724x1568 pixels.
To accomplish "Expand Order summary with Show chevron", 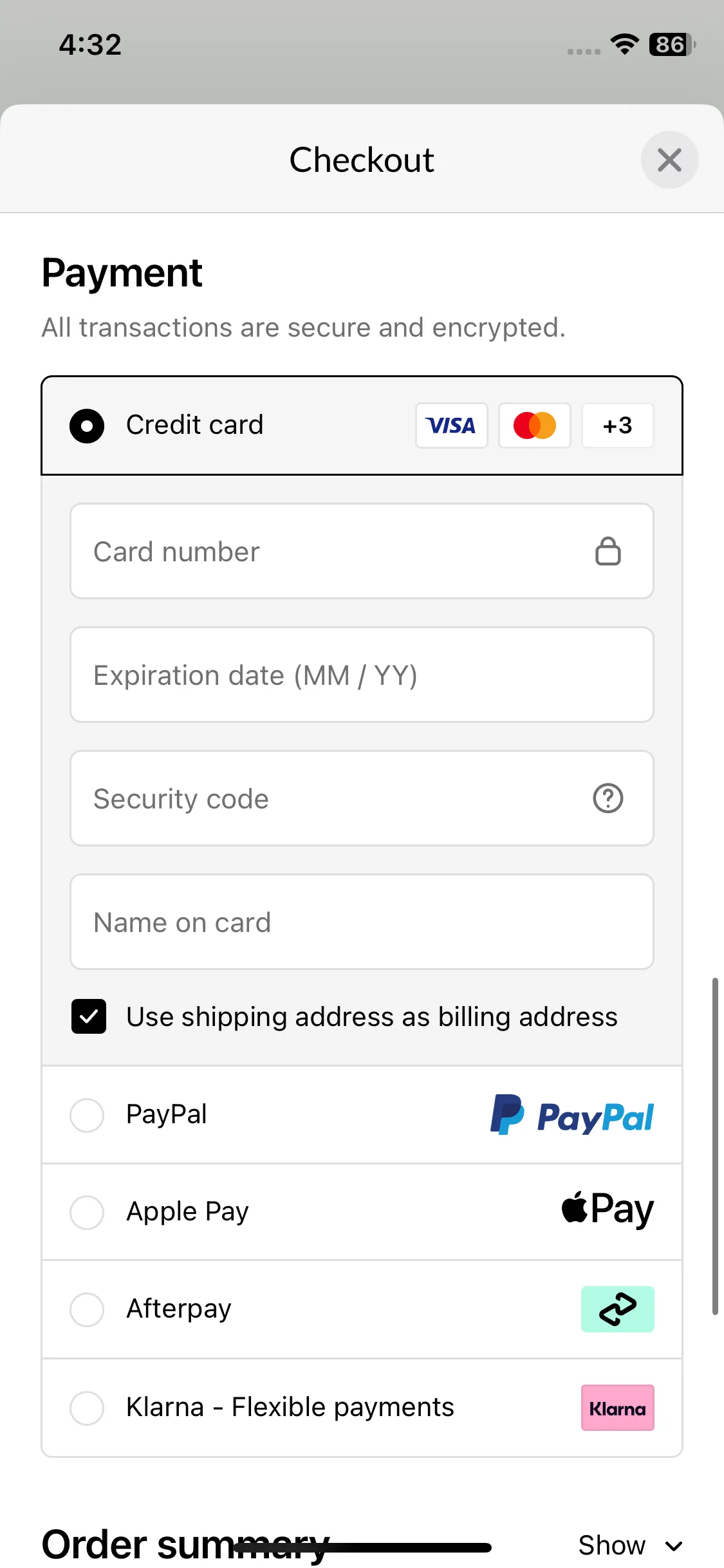I will pos(631,1545).
